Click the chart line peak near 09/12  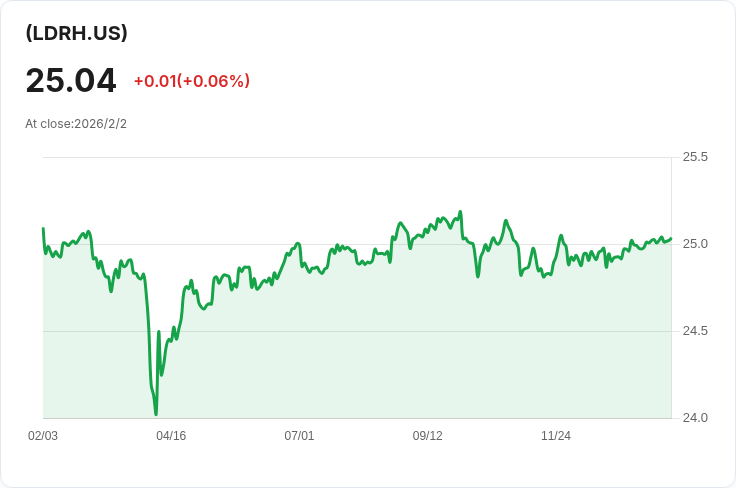click(x=460, y=212)
